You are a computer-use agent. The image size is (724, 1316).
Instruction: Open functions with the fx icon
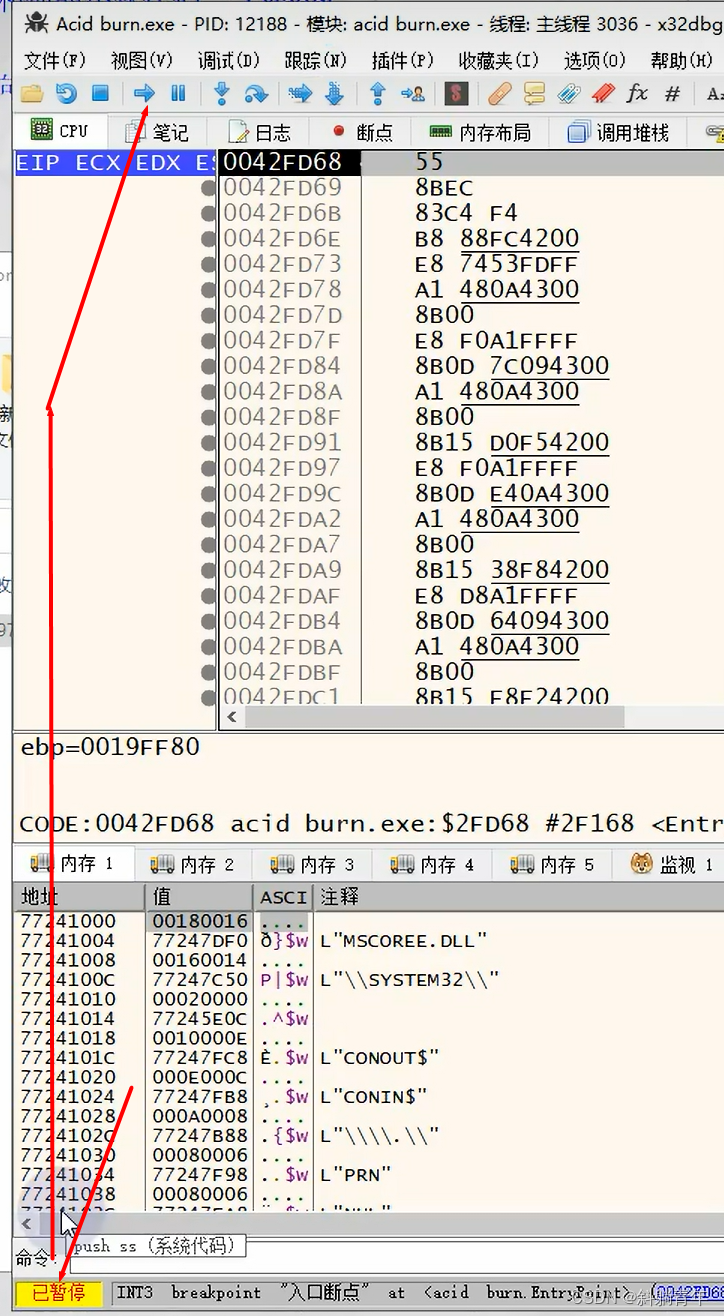point(637,94)
